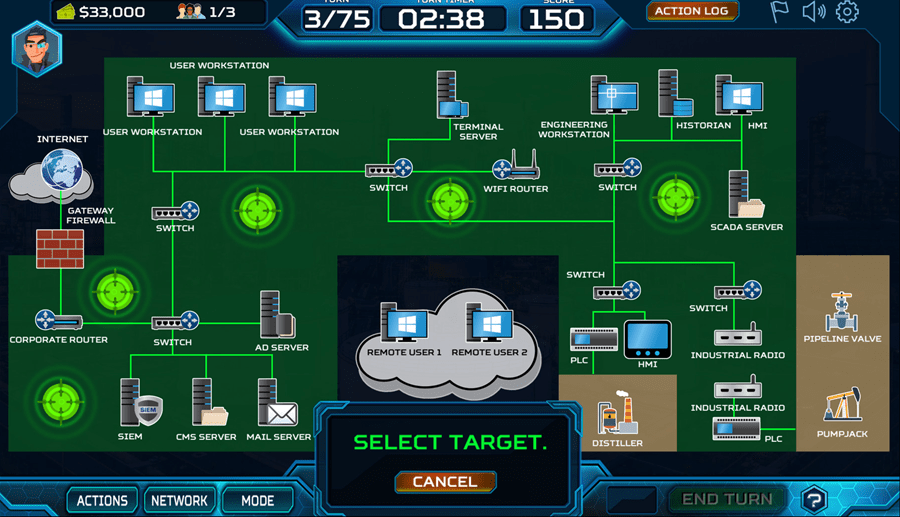Click green target marker below User Workstations
This screenshot has width=900, height=517.
[257, 211]
